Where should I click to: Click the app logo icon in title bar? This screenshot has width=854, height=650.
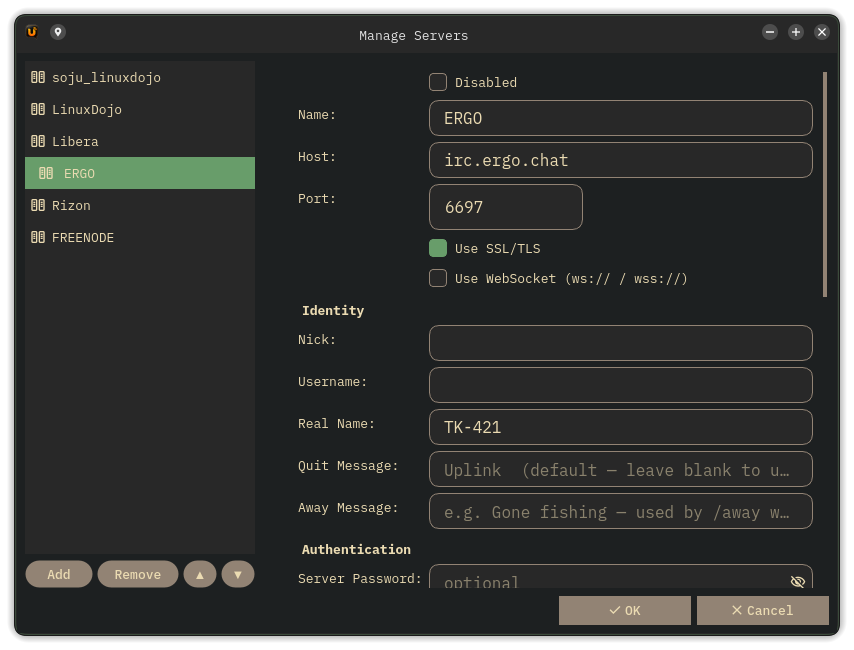pyautogui.click(x=32, y=32)
